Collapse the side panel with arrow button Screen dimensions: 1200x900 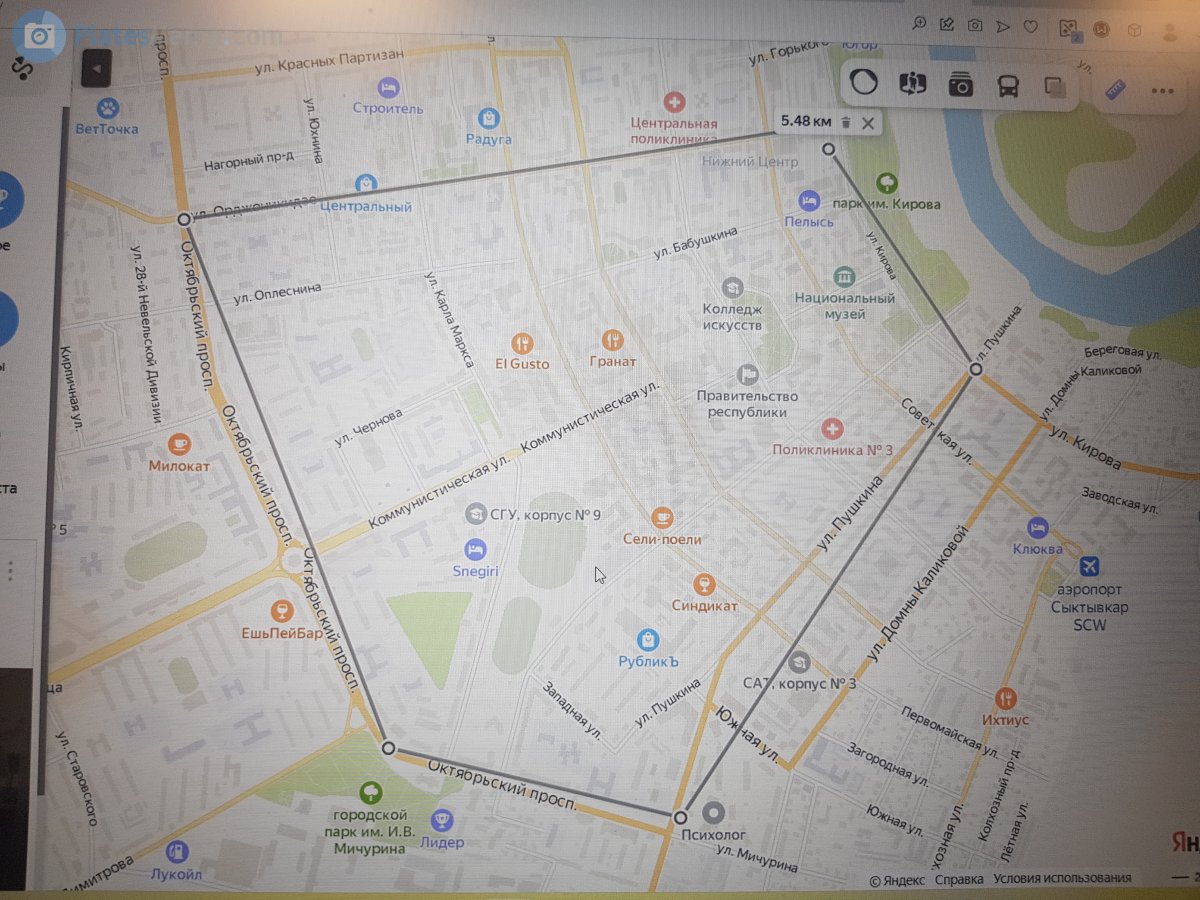coord(96,68)
